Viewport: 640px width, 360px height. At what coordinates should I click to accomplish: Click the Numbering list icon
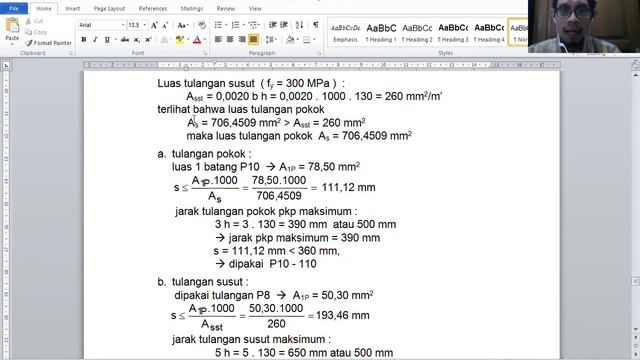236,25
